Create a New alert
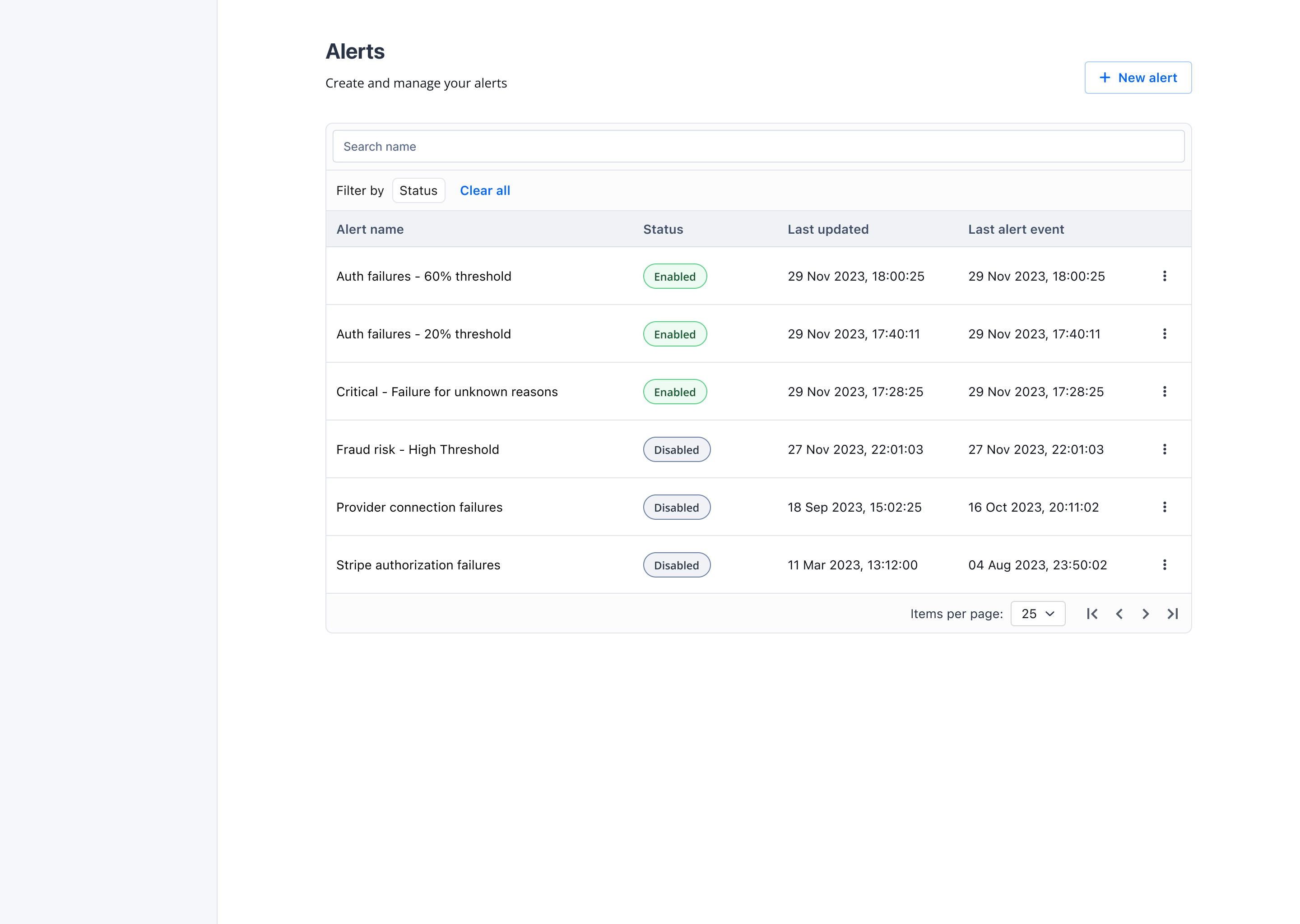This screenshot has width=1300, height=924. pos(1138,78)
